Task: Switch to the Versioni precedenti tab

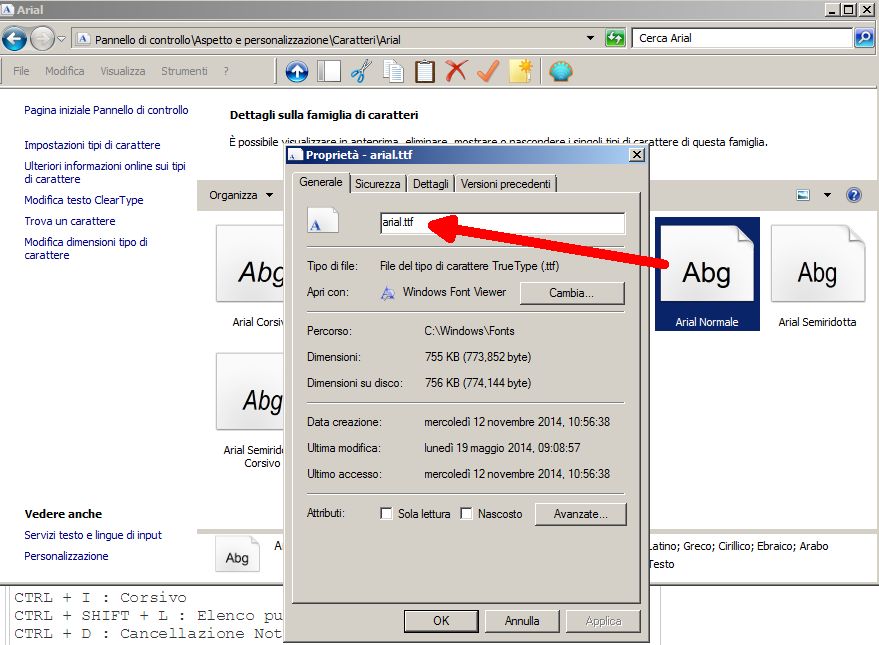Action: pyautogui.click(x=506, y=184)
